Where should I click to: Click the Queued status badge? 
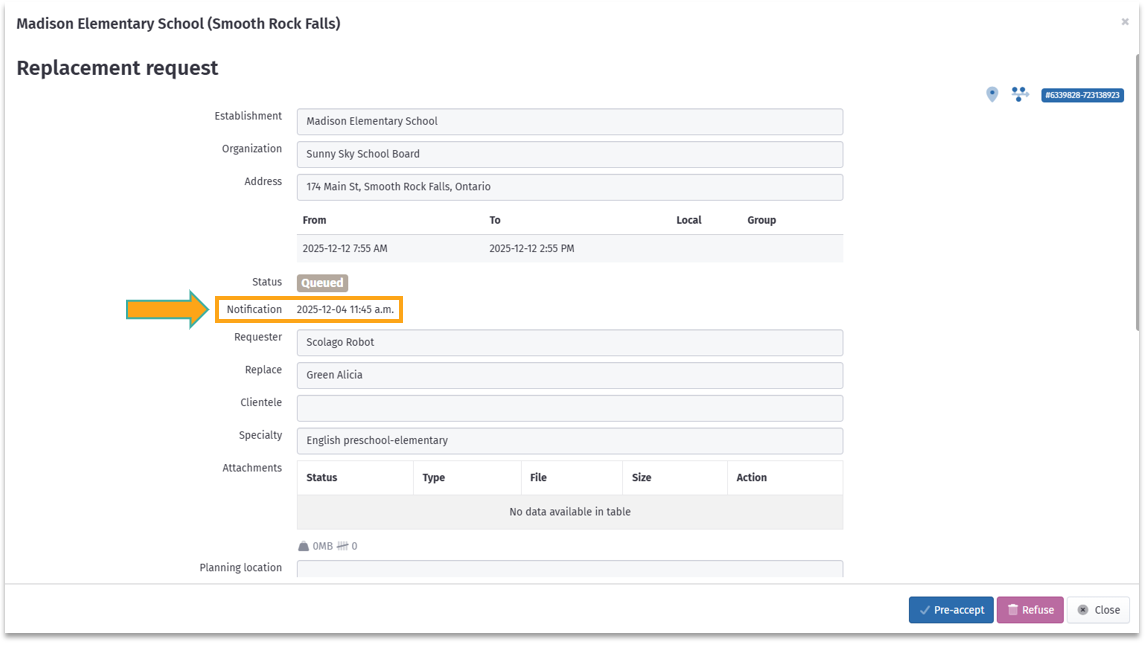tap(322, 283)
